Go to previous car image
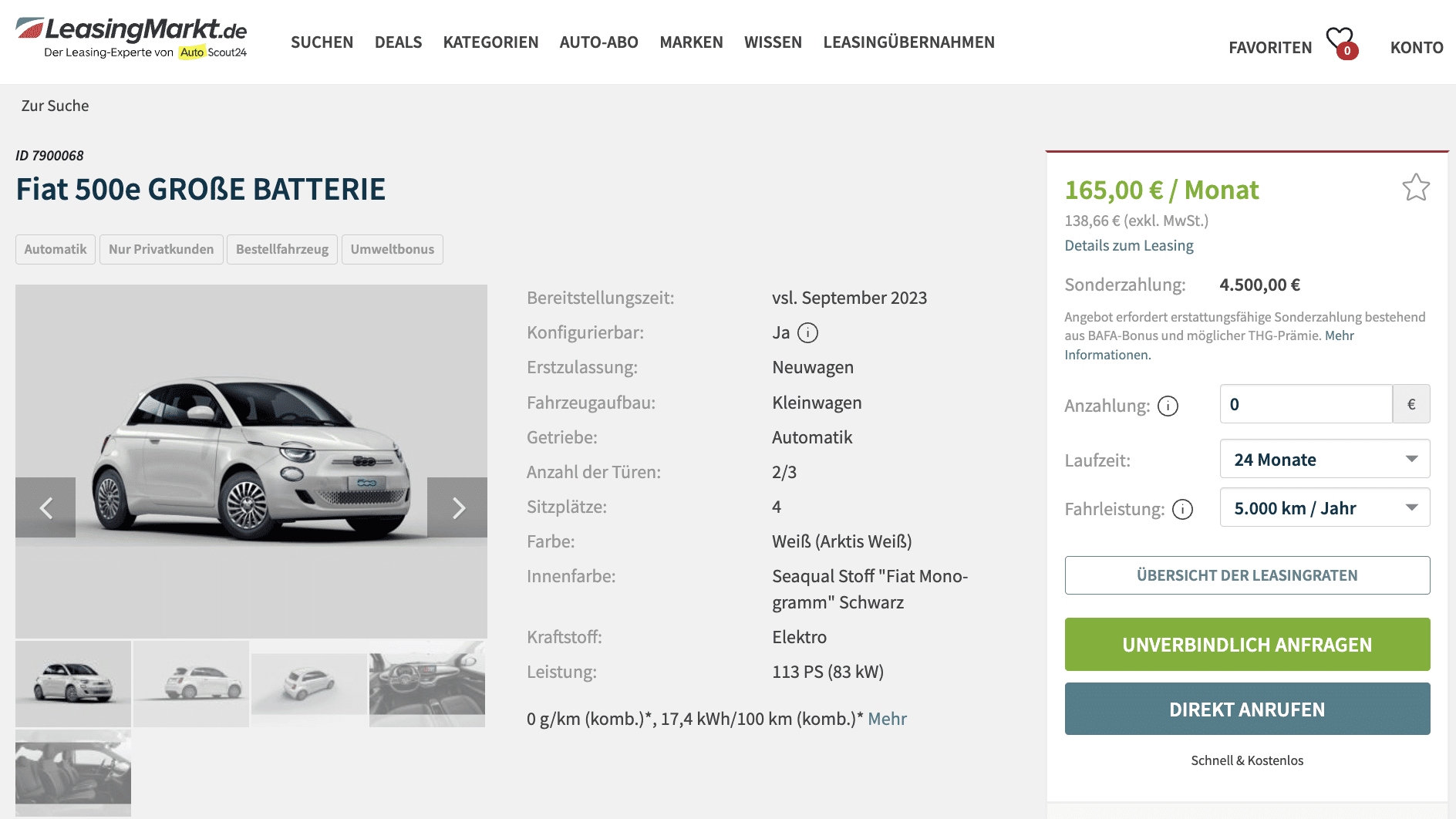 click(45, 507)
